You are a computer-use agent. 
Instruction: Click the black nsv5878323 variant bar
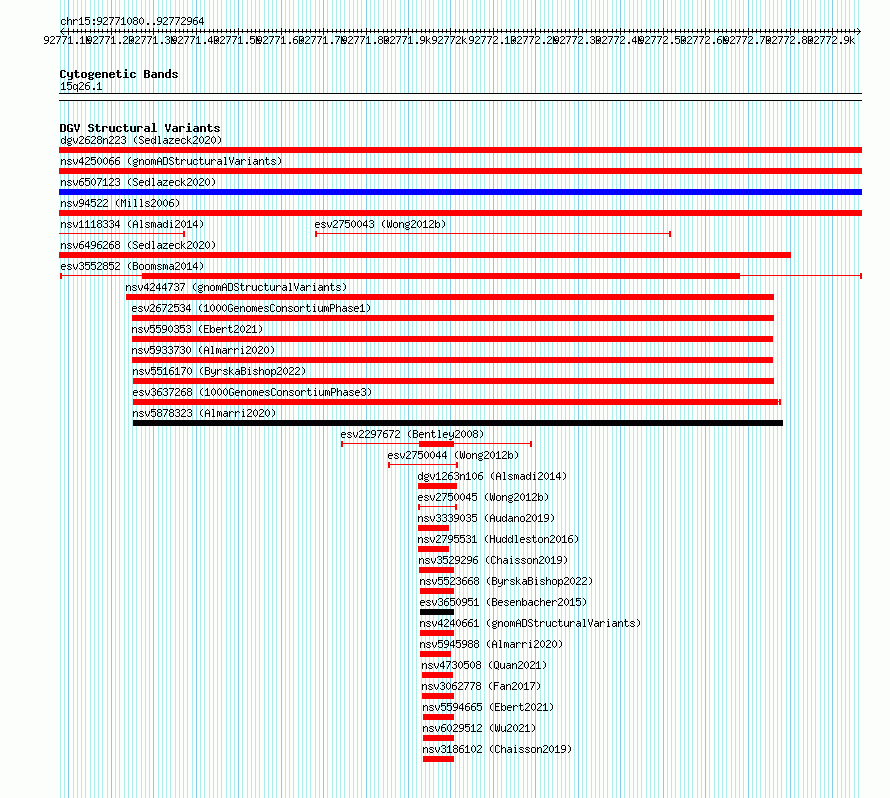458,423
